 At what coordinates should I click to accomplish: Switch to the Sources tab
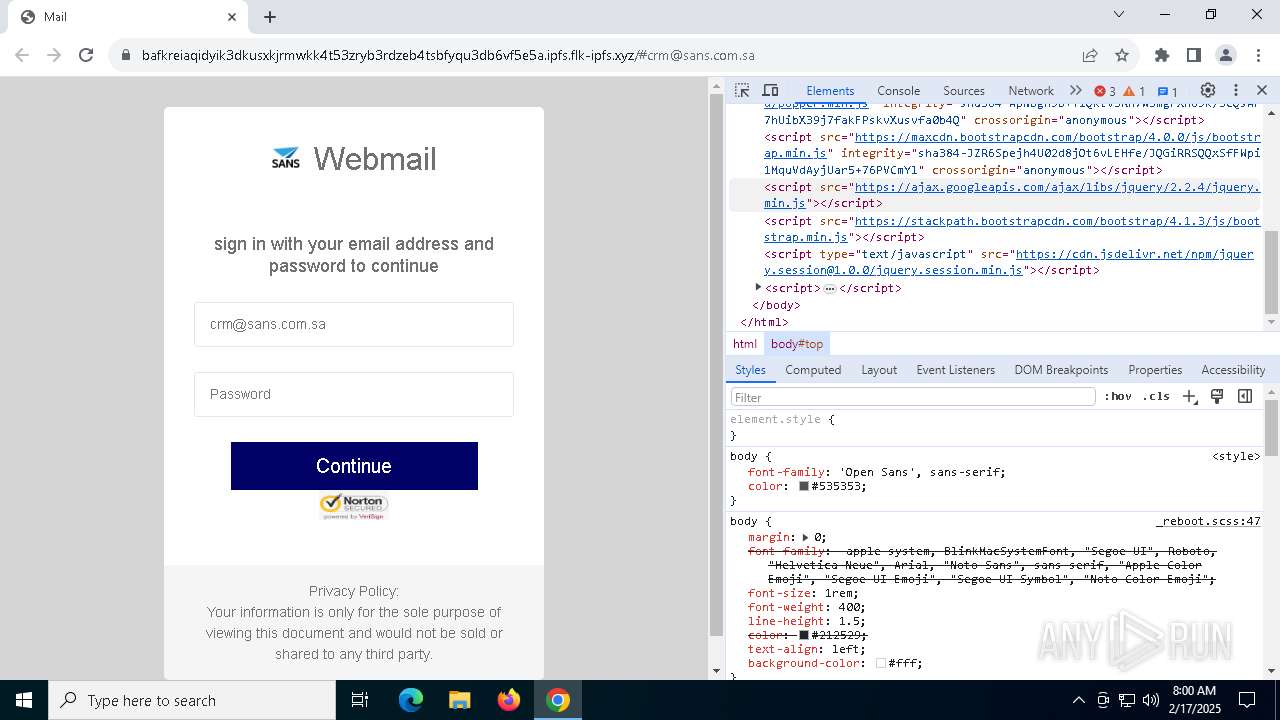pyautogui.click(x=964, y=90)
